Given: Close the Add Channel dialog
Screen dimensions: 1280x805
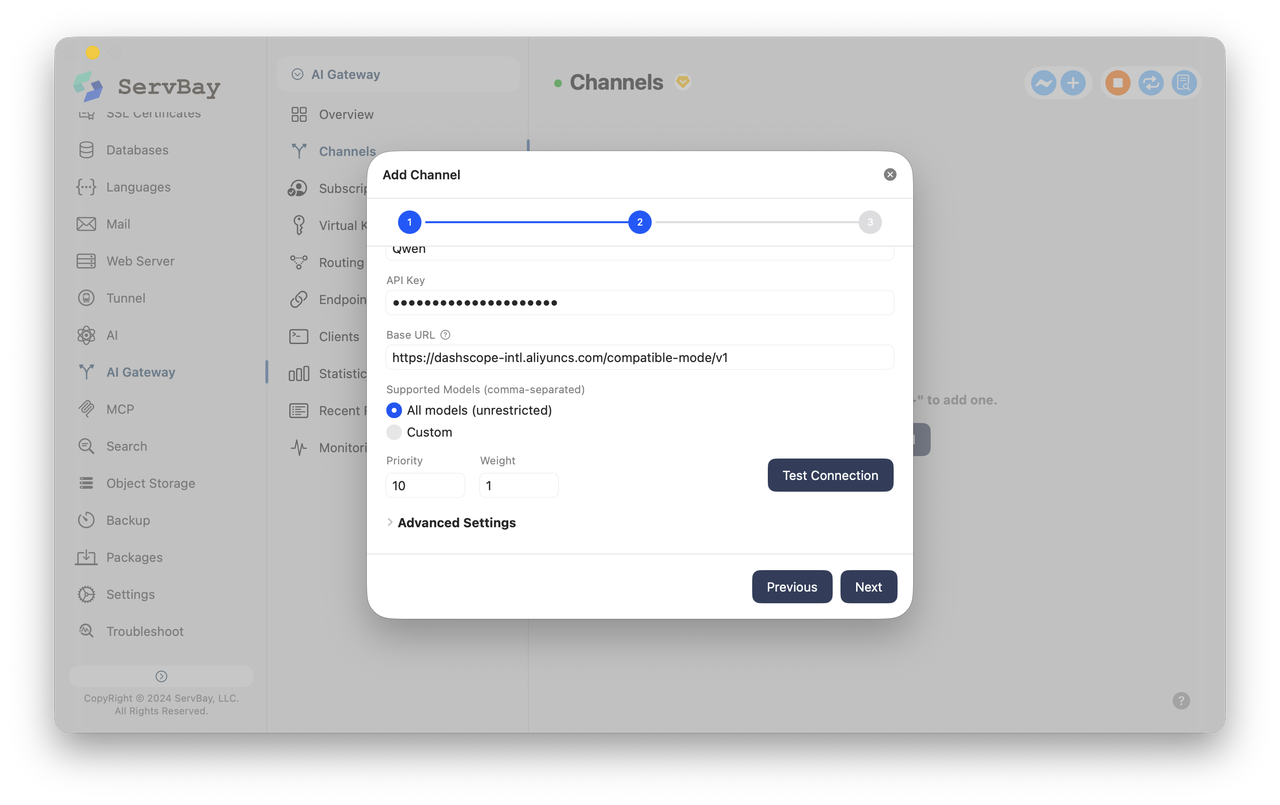Looking at the screenshot, I should (x=890, y=174).
